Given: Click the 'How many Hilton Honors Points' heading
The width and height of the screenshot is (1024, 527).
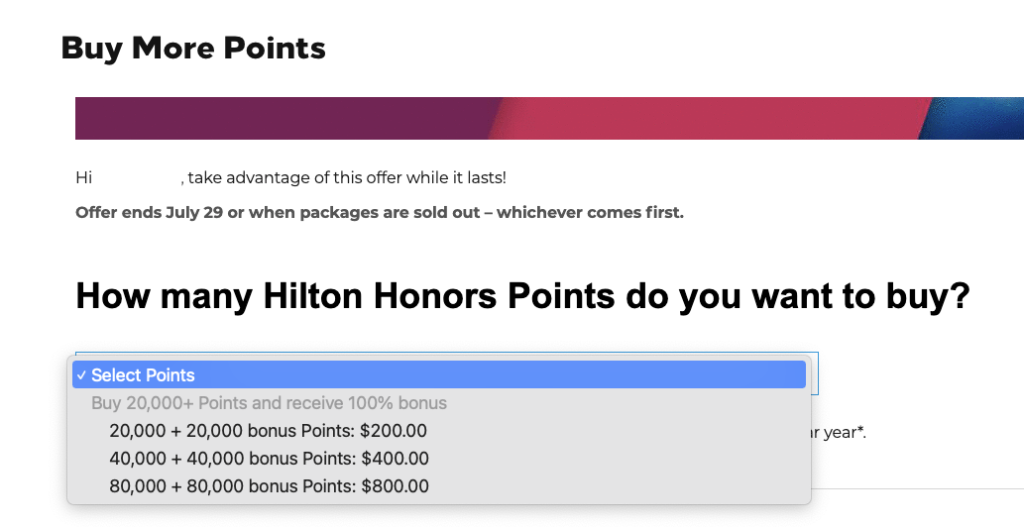Looking at the screenshot, I should click(340, 297).
